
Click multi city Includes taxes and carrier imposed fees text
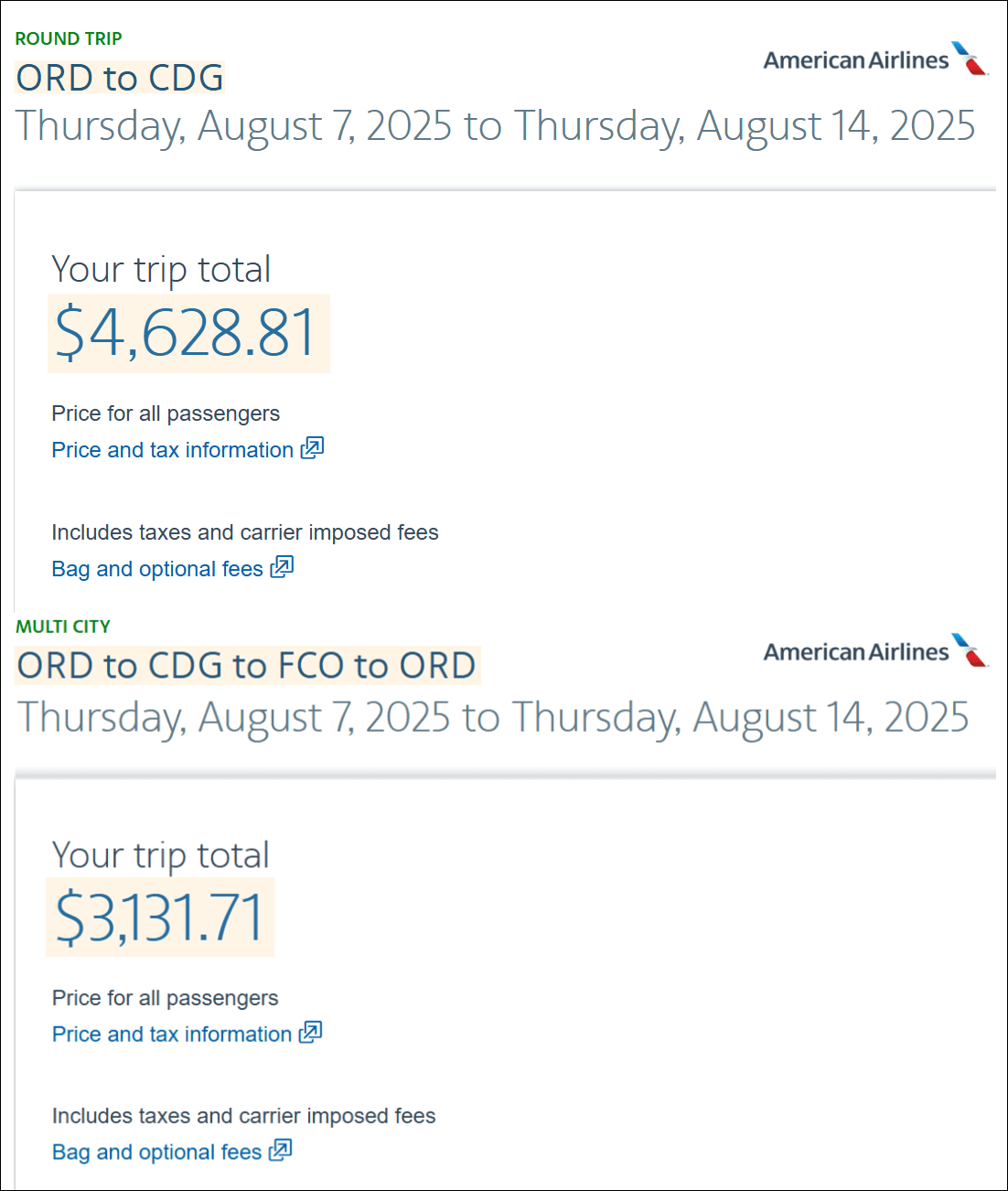(x=243, y=1116)
